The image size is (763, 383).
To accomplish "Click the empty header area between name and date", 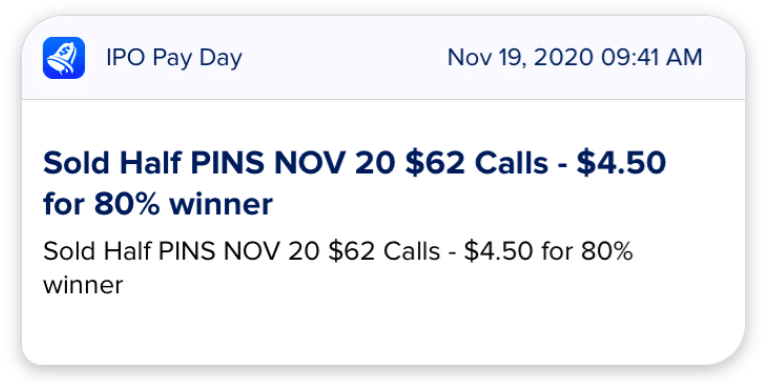I will [x=345, y=58].
